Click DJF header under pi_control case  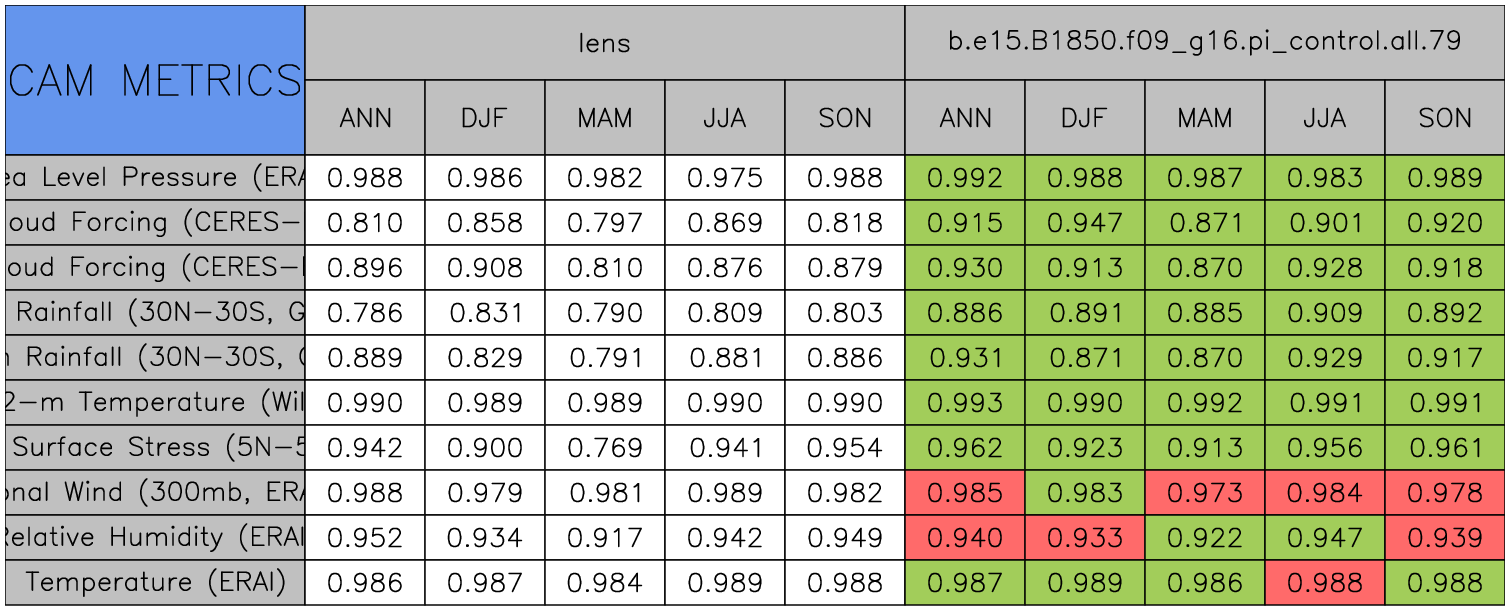tap(1085, 118)
